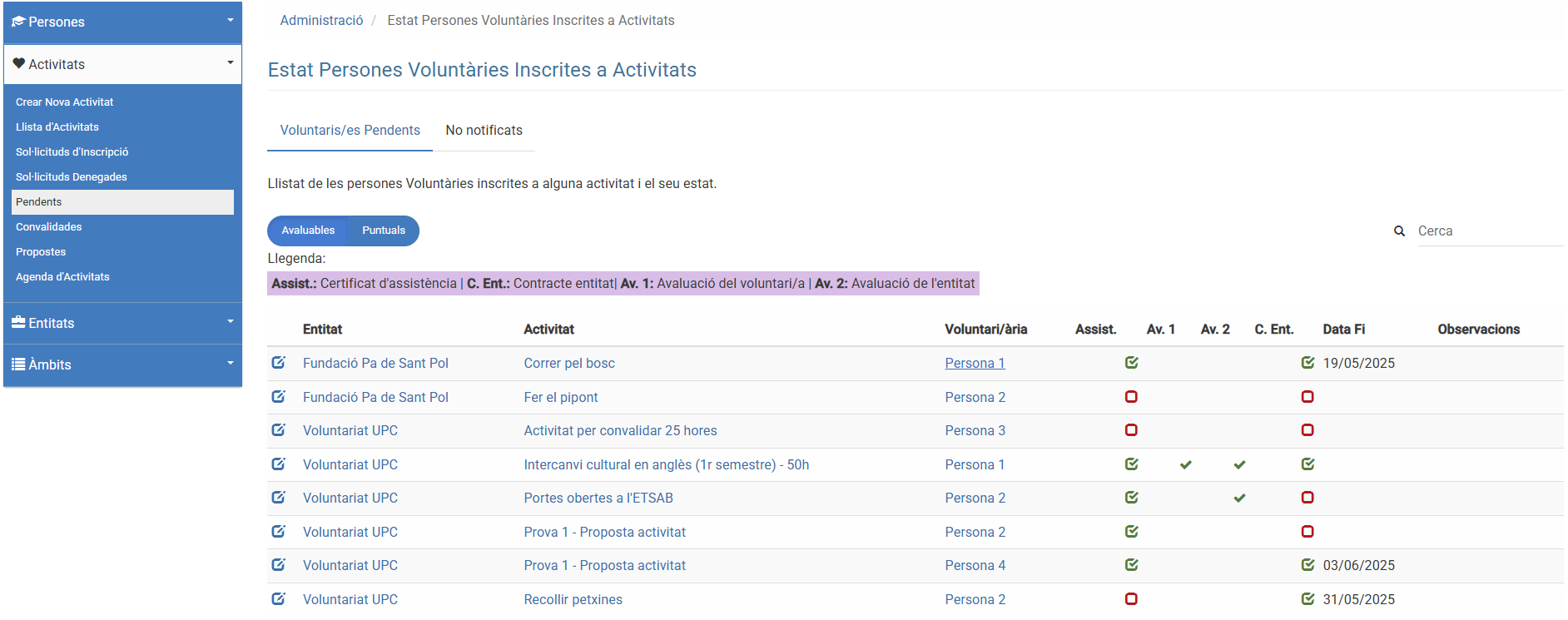This screenshot has height=620, width=1568.
Task: Toggle C. Ent. checkbox for Recollir petxines
Action: click(x=1307, y=599)
